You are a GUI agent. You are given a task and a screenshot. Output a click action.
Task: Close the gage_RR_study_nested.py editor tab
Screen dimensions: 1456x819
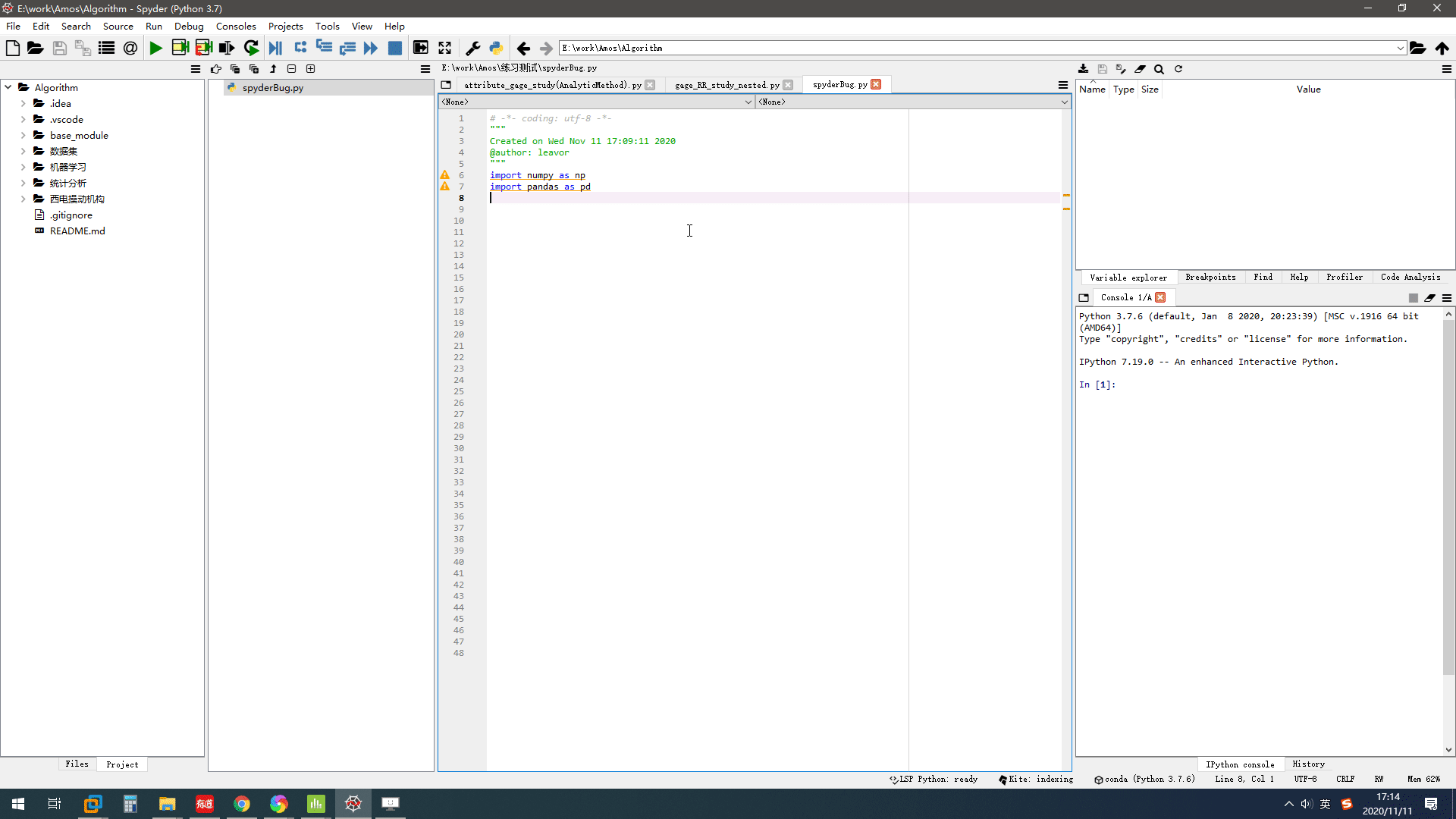789,85
